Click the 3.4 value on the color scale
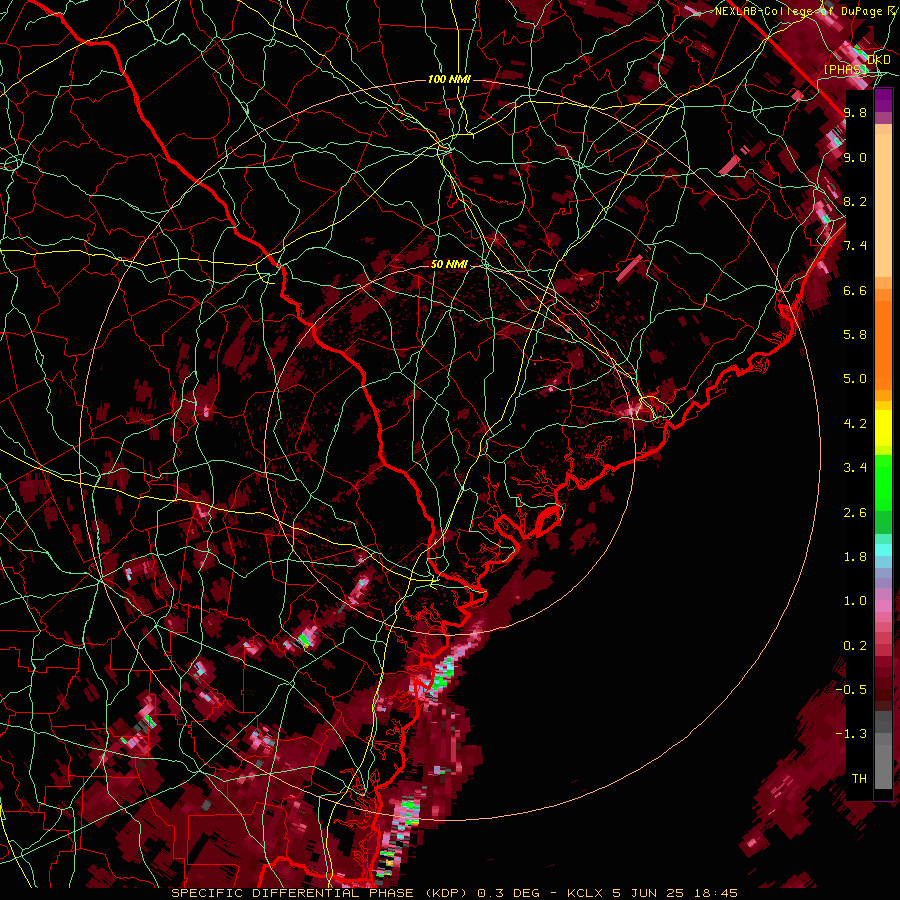Viewport: 900px width, 900px height. click(855, 468)
